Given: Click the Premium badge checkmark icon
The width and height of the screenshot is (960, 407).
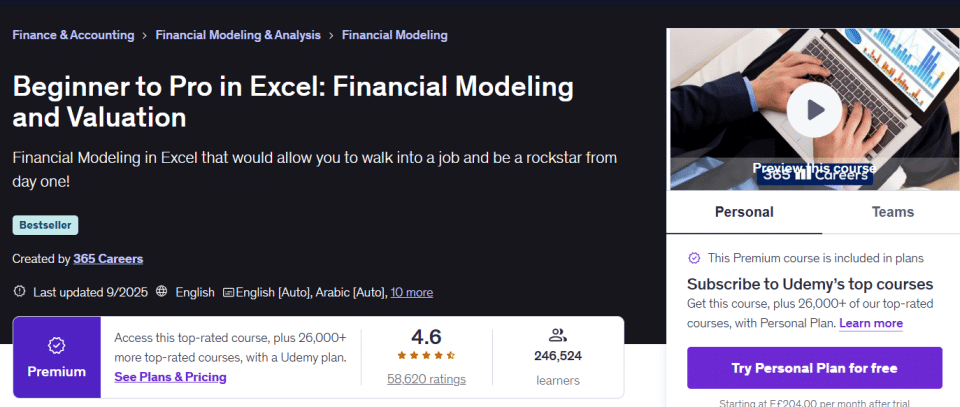Looking at the screenshot, I should click(x=56, y=346).
